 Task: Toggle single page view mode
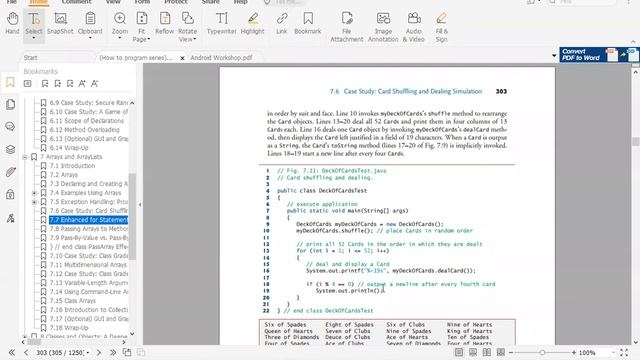[x=459, y=352]
